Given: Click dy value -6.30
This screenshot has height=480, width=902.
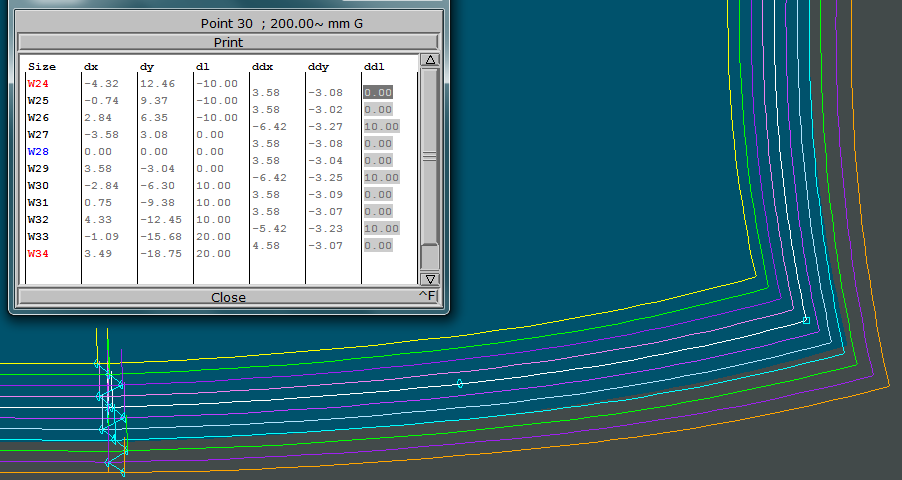Looking at the screenshot, I should 157,185.
